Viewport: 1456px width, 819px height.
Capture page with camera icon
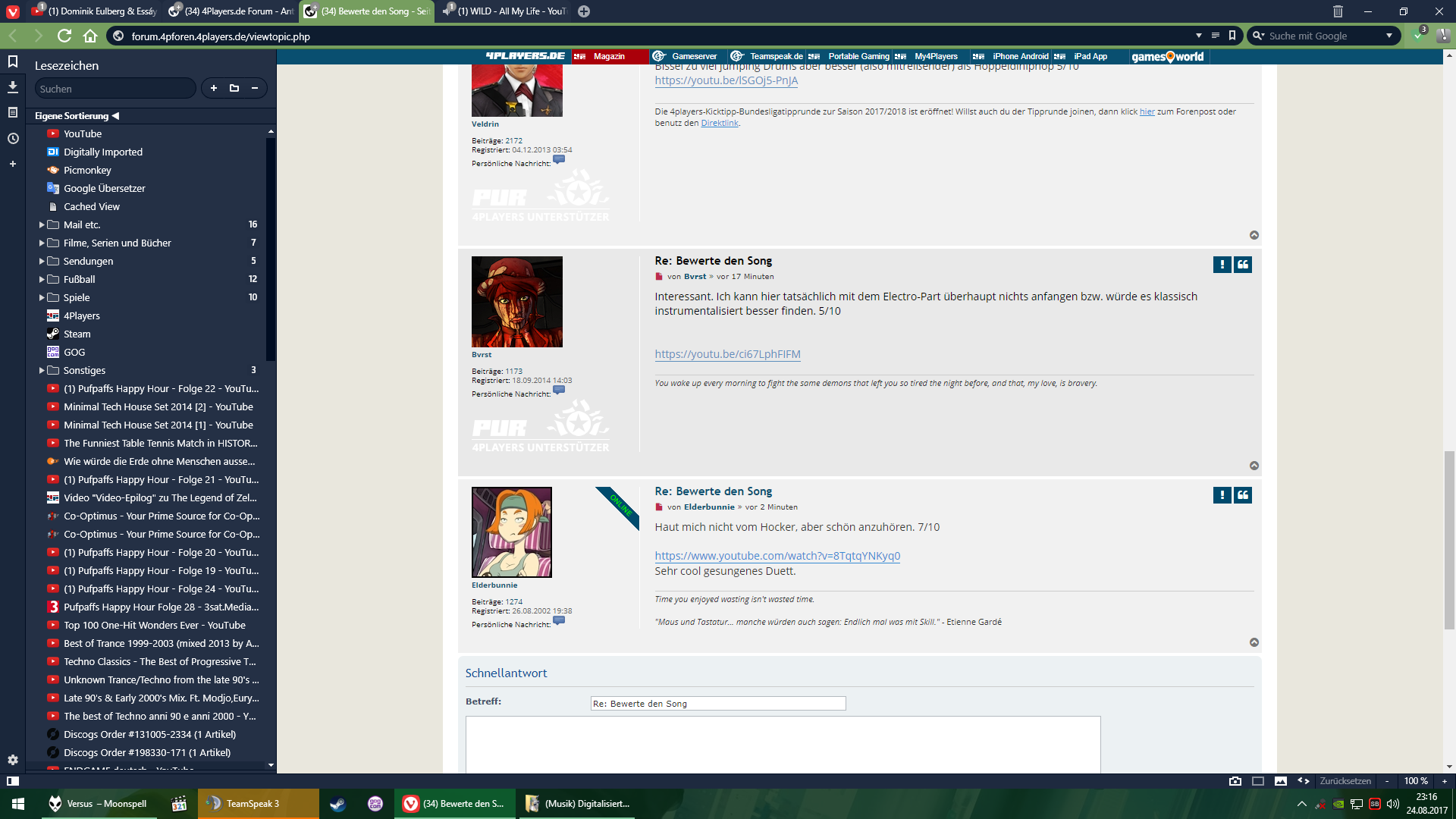click(x=1235, y=780)
